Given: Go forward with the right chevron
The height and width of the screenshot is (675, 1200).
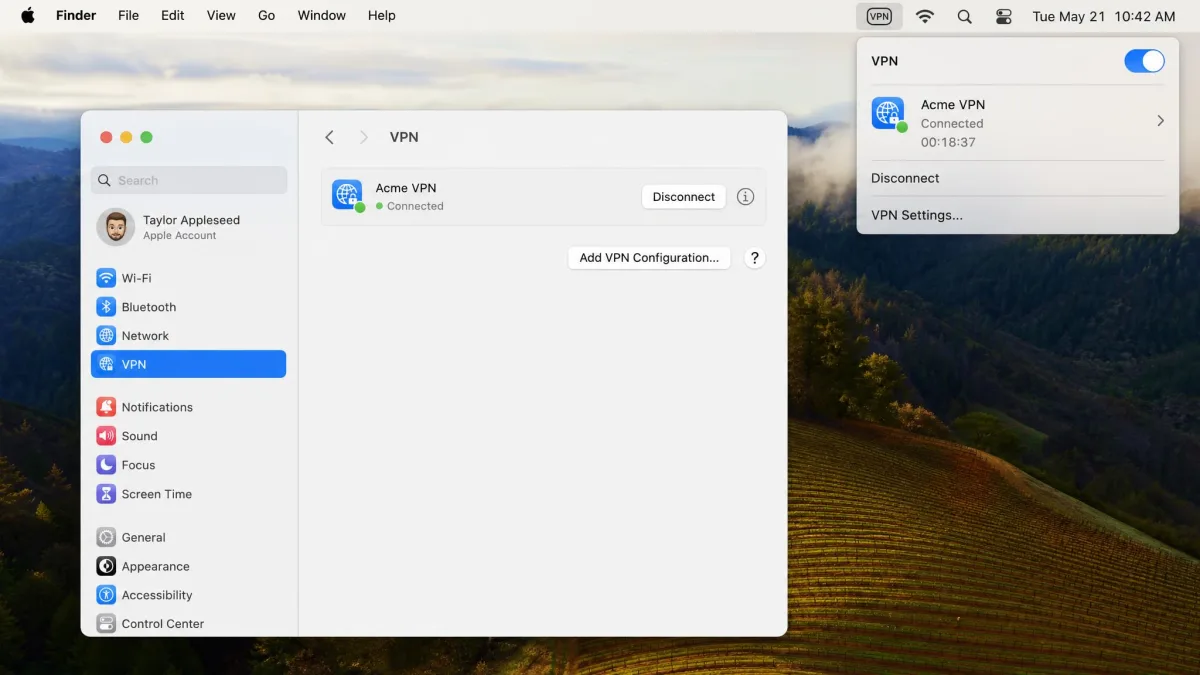Looking at the screenshot, I should 364,137.
